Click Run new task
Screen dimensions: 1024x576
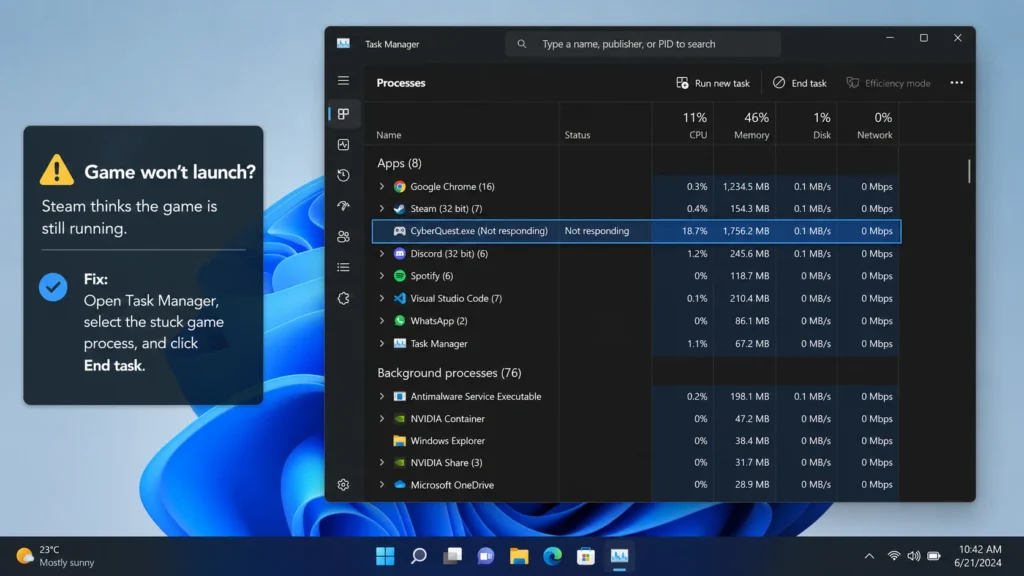point(713,83)
